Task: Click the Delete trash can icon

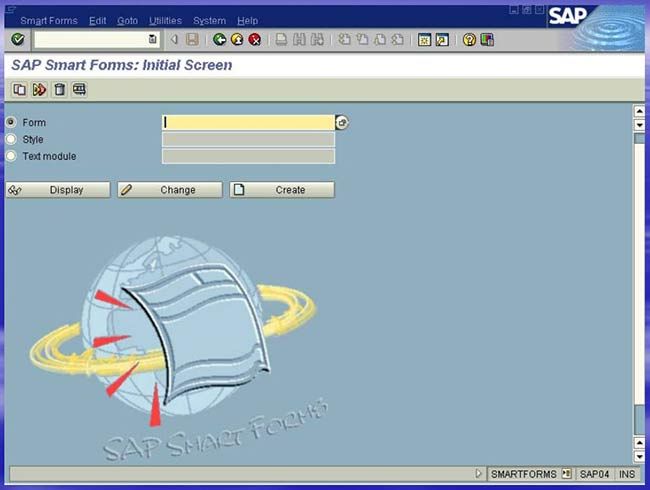Action: [x=59, y=89]
